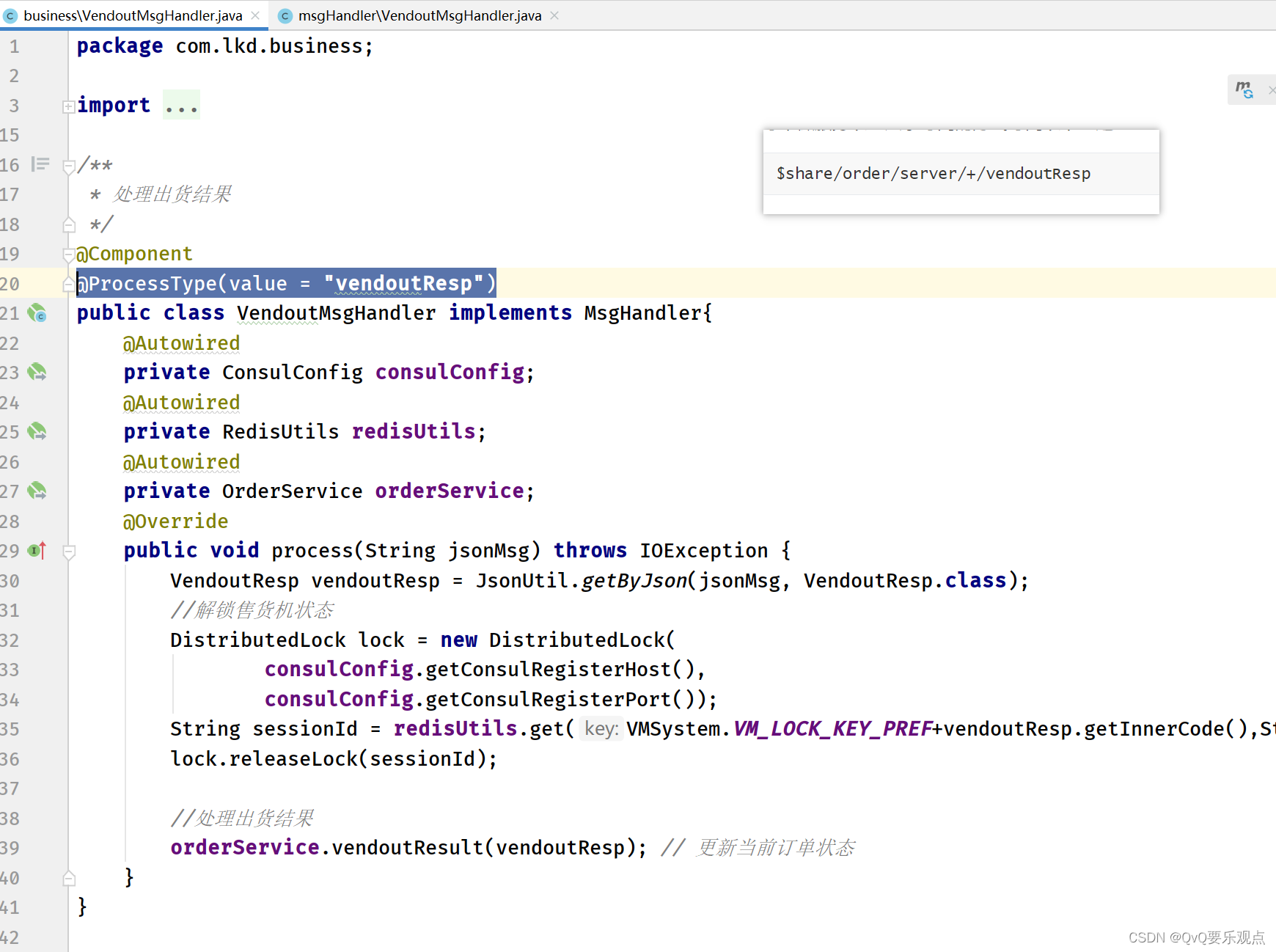Screen dimensions: 1276x952
Task: Click ConsulConfig type on line 23
Action: (x=293, y=373)
